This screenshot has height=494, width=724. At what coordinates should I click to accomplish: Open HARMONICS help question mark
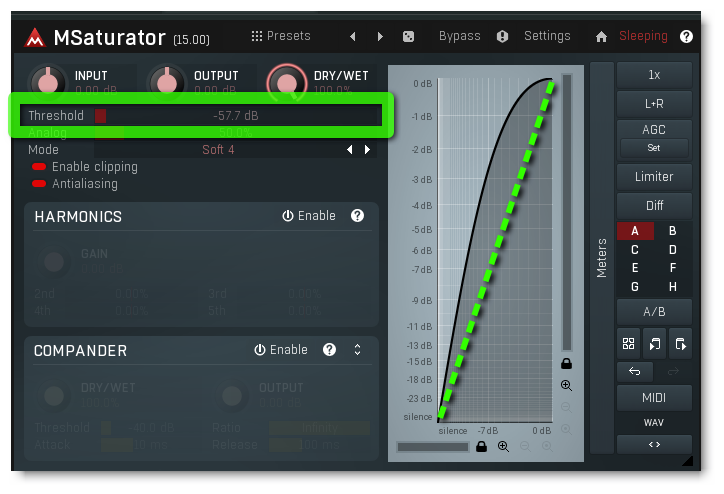click(x=357, y=216)
